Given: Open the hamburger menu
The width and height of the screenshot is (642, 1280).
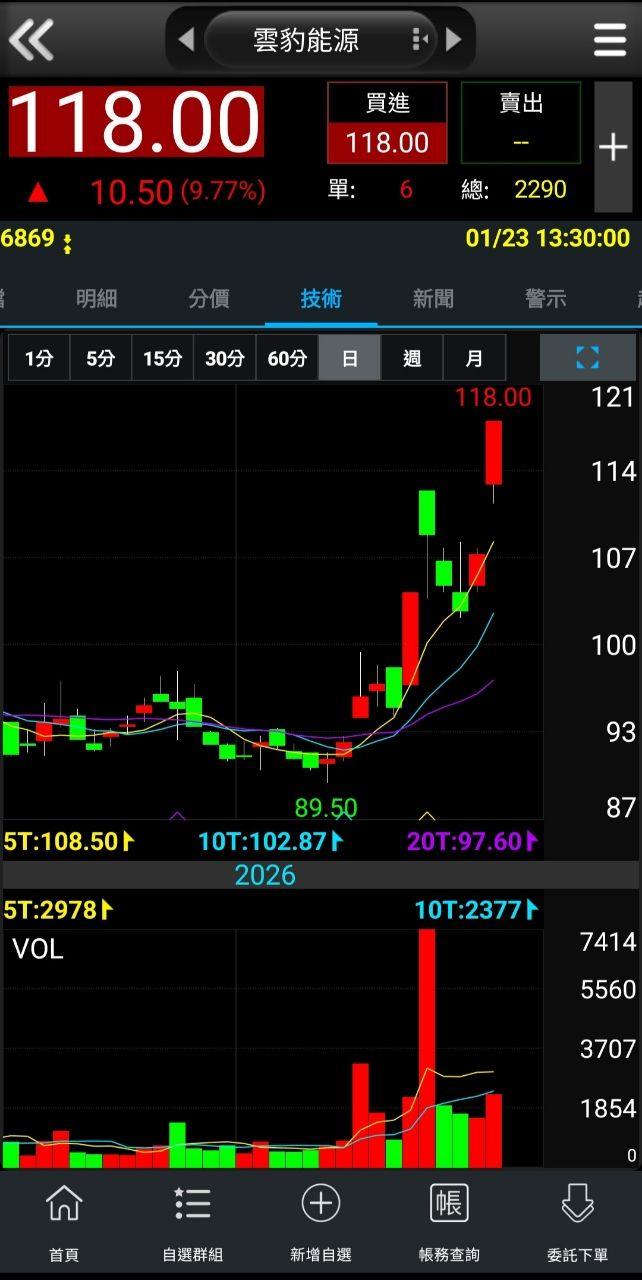Looking at the screenshot, I should pyautogui.click(x=609, y=40).
